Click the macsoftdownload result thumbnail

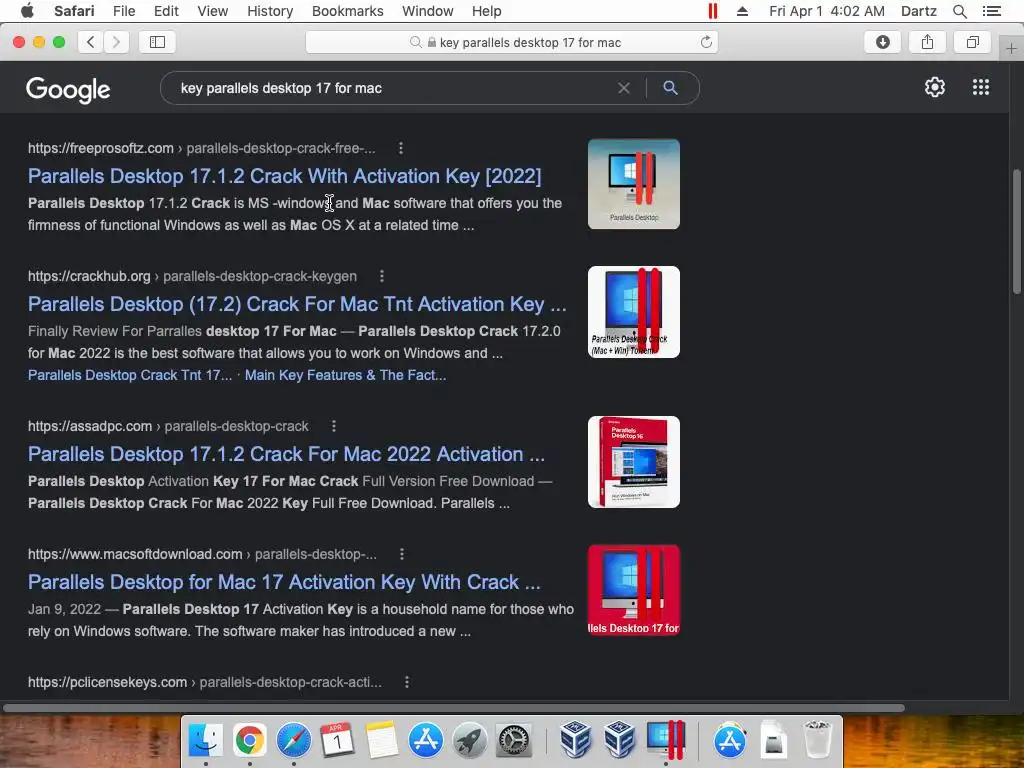click(633, 590)
